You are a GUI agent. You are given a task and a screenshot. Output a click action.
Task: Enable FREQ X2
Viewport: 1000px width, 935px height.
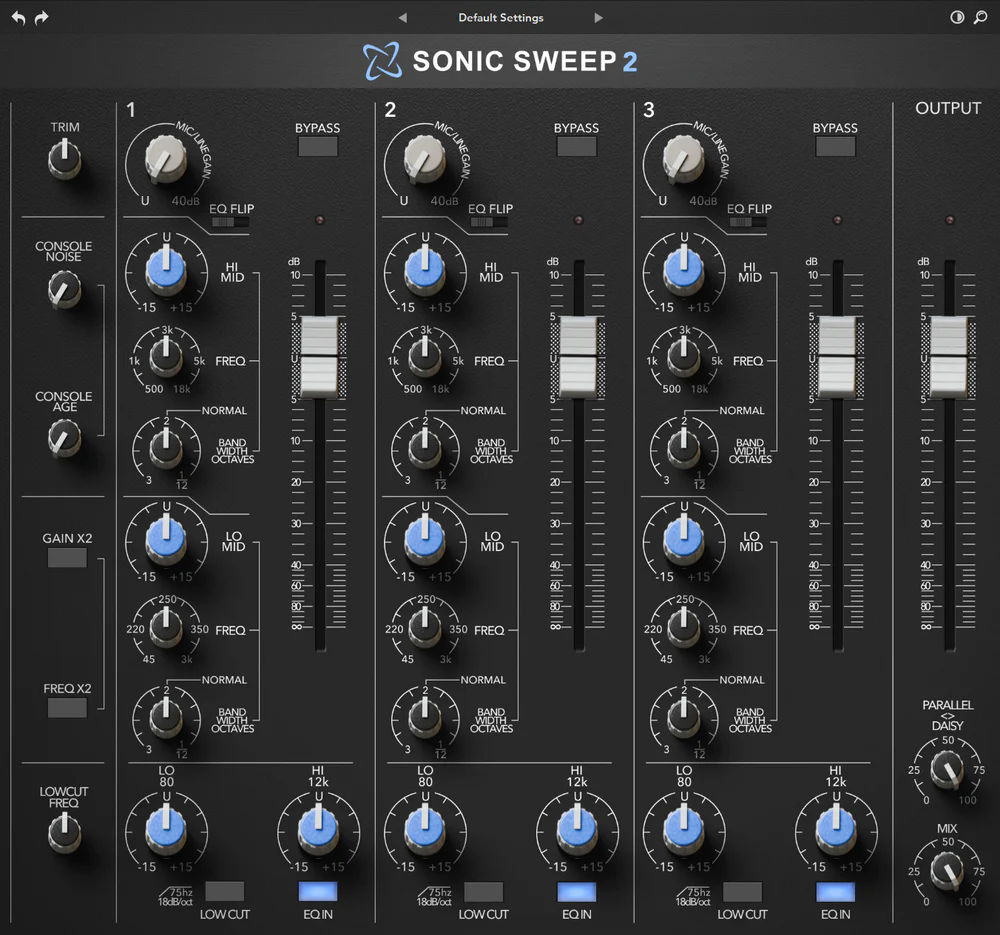pos(66,708)
